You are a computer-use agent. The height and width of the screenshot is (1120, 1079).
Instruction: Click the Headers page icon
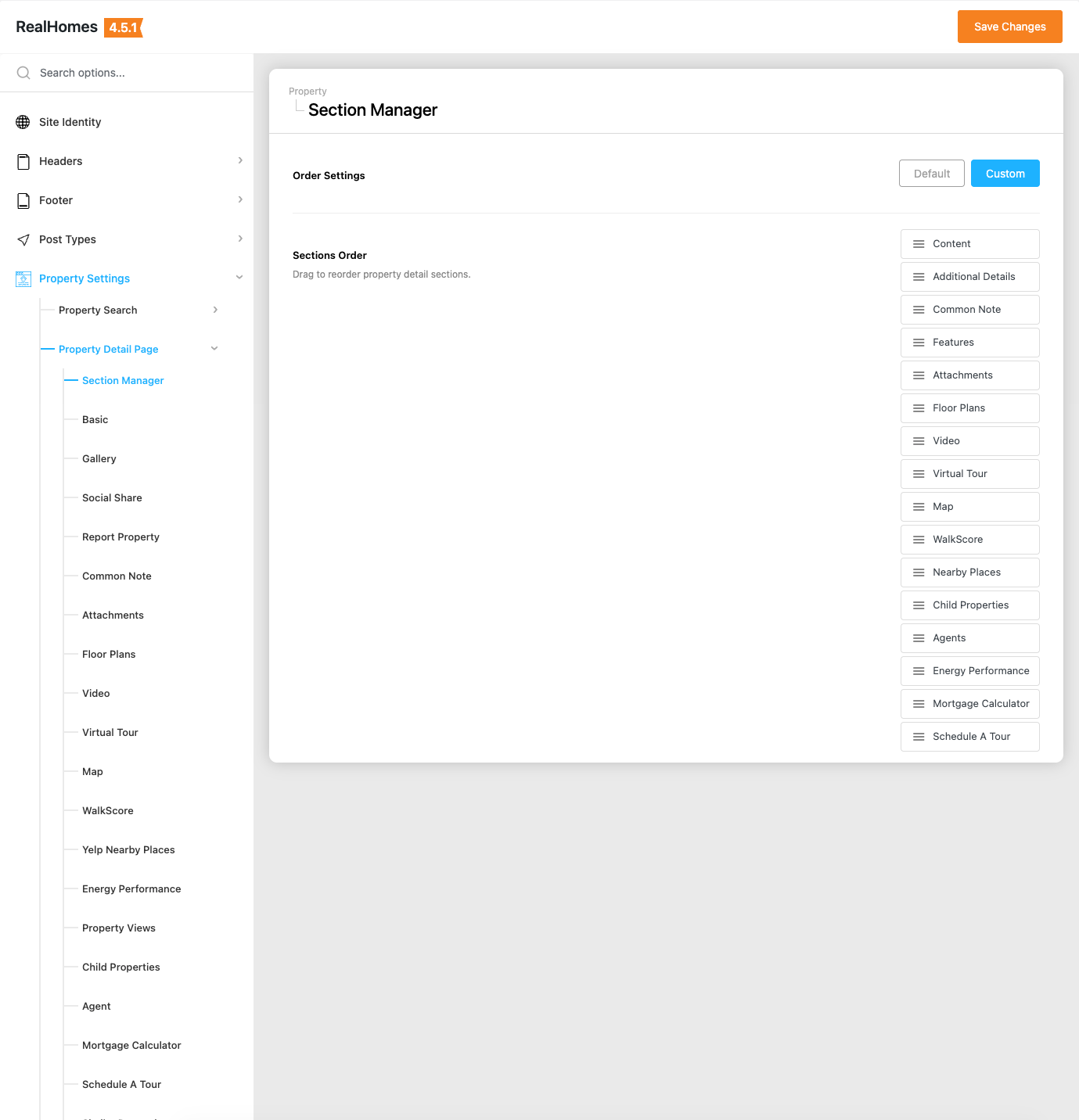[x=23, y=161]
